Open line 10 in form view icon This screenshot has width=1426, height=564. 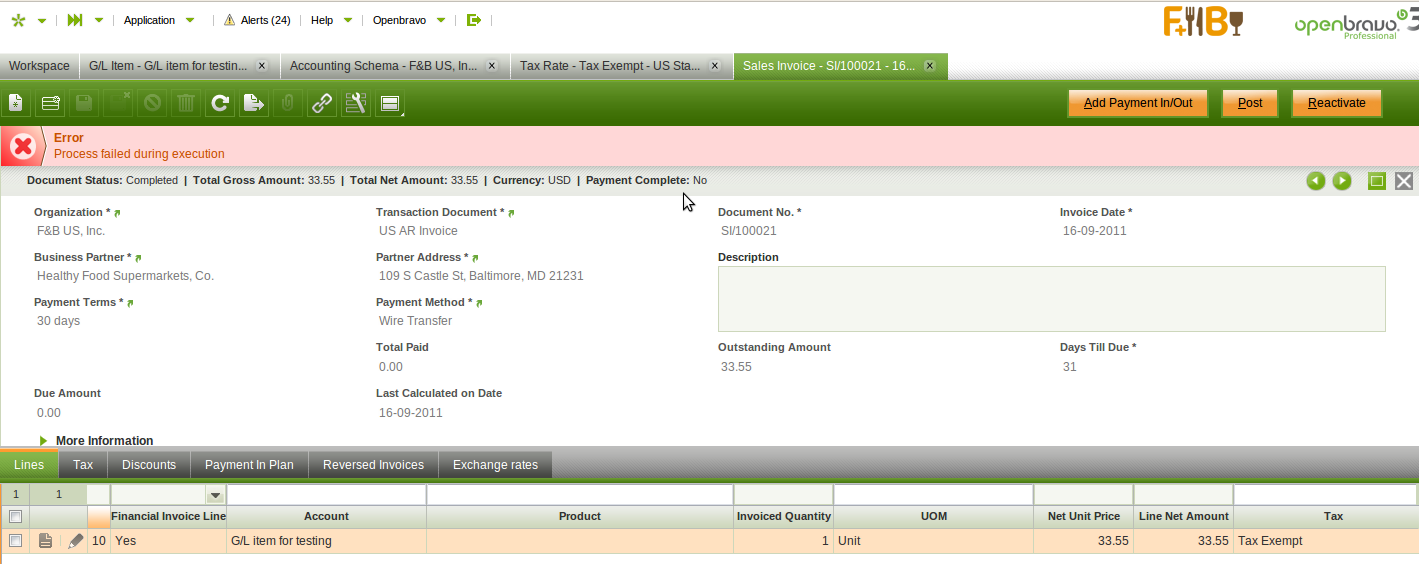click(x=45, y=541)
